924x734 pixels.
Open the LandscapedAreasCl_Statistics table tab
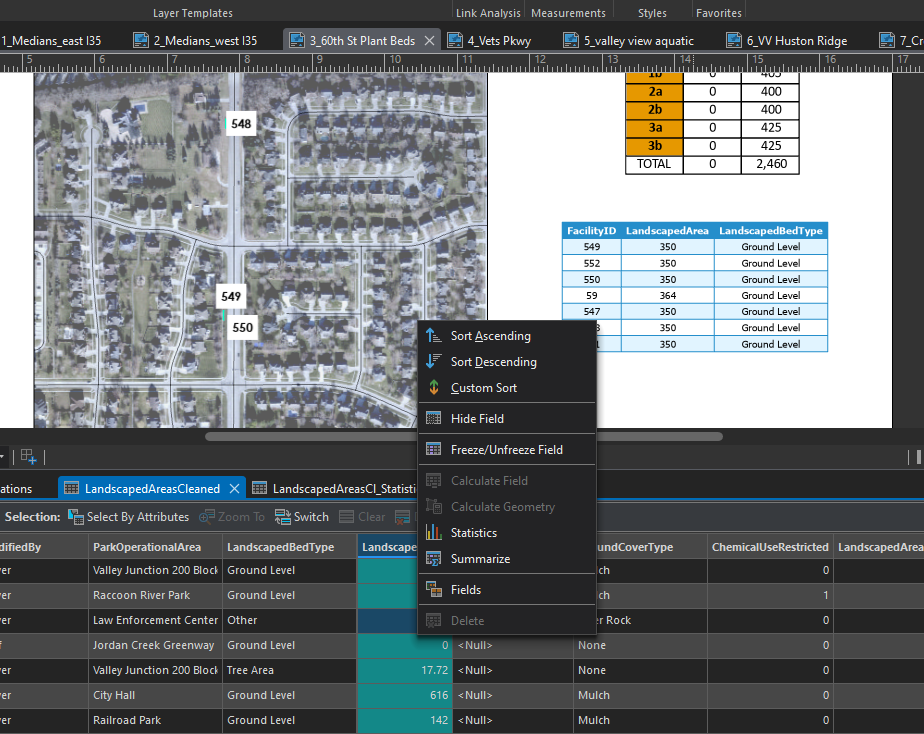tap(334, 488)
